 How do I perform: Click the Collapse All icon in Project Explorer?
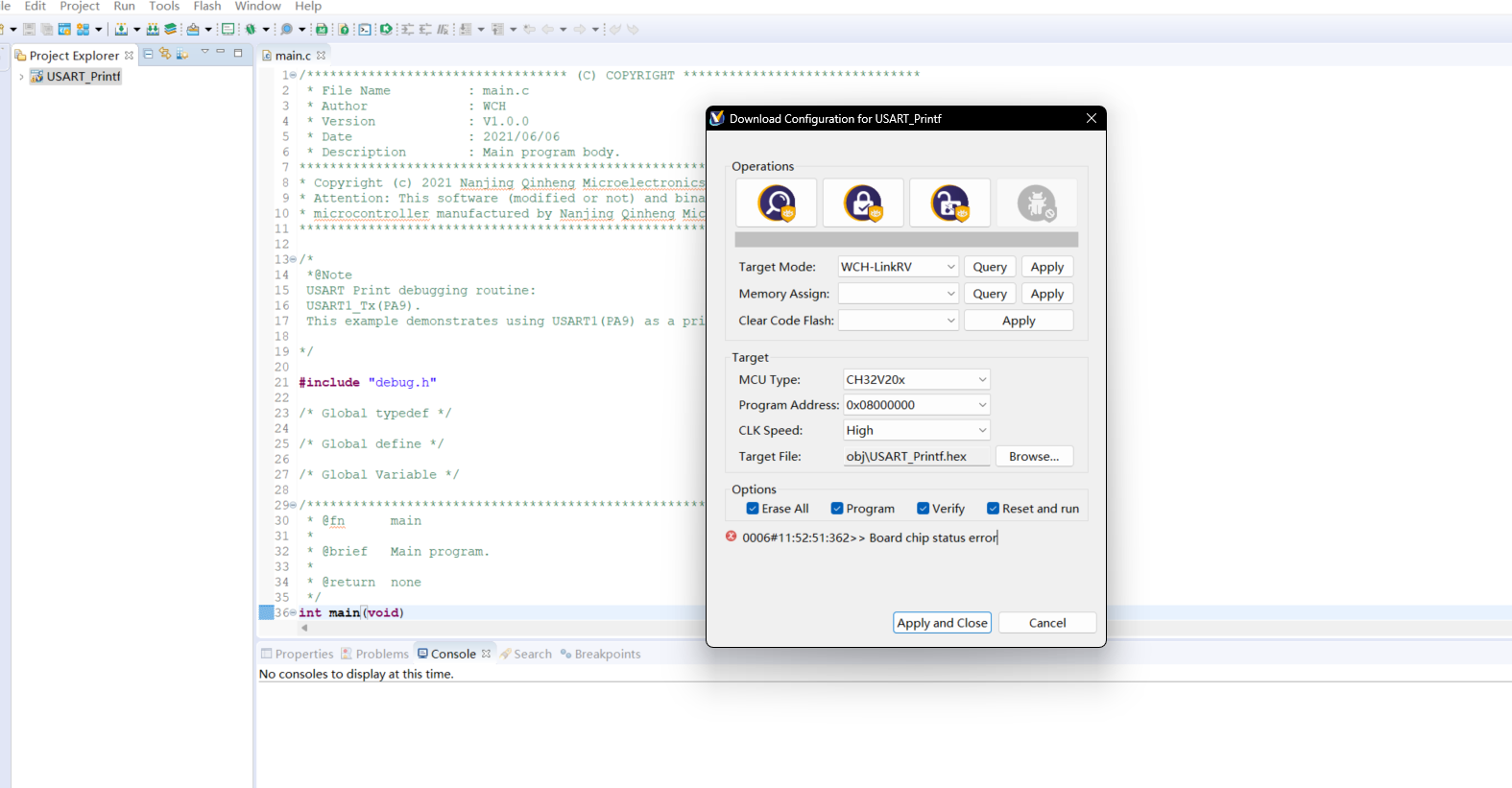pyautogui.click(x=148, y=54)
